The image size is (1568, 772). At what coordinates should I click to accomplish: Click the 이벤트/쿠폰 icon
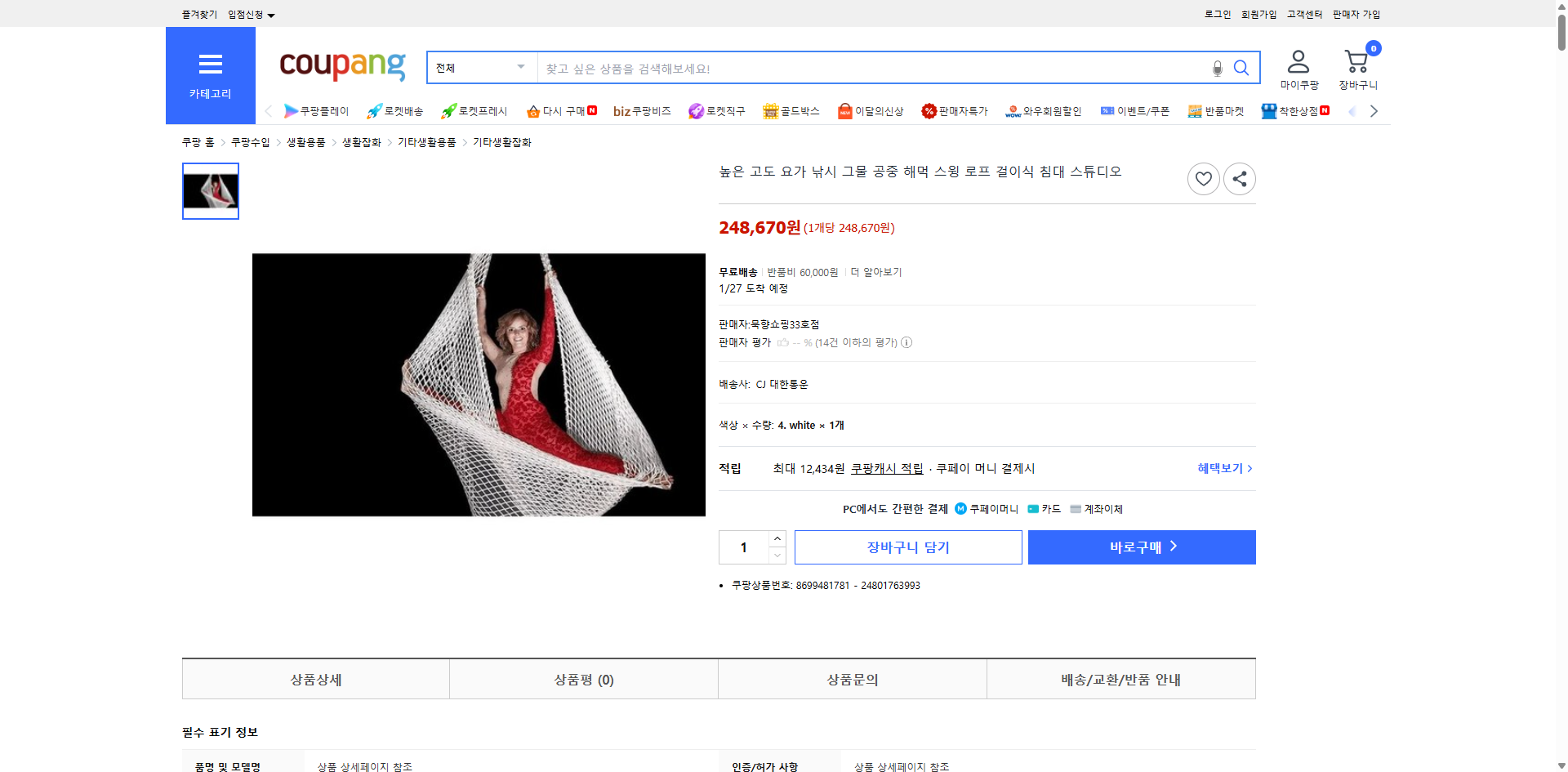[x=1134, y=111]
